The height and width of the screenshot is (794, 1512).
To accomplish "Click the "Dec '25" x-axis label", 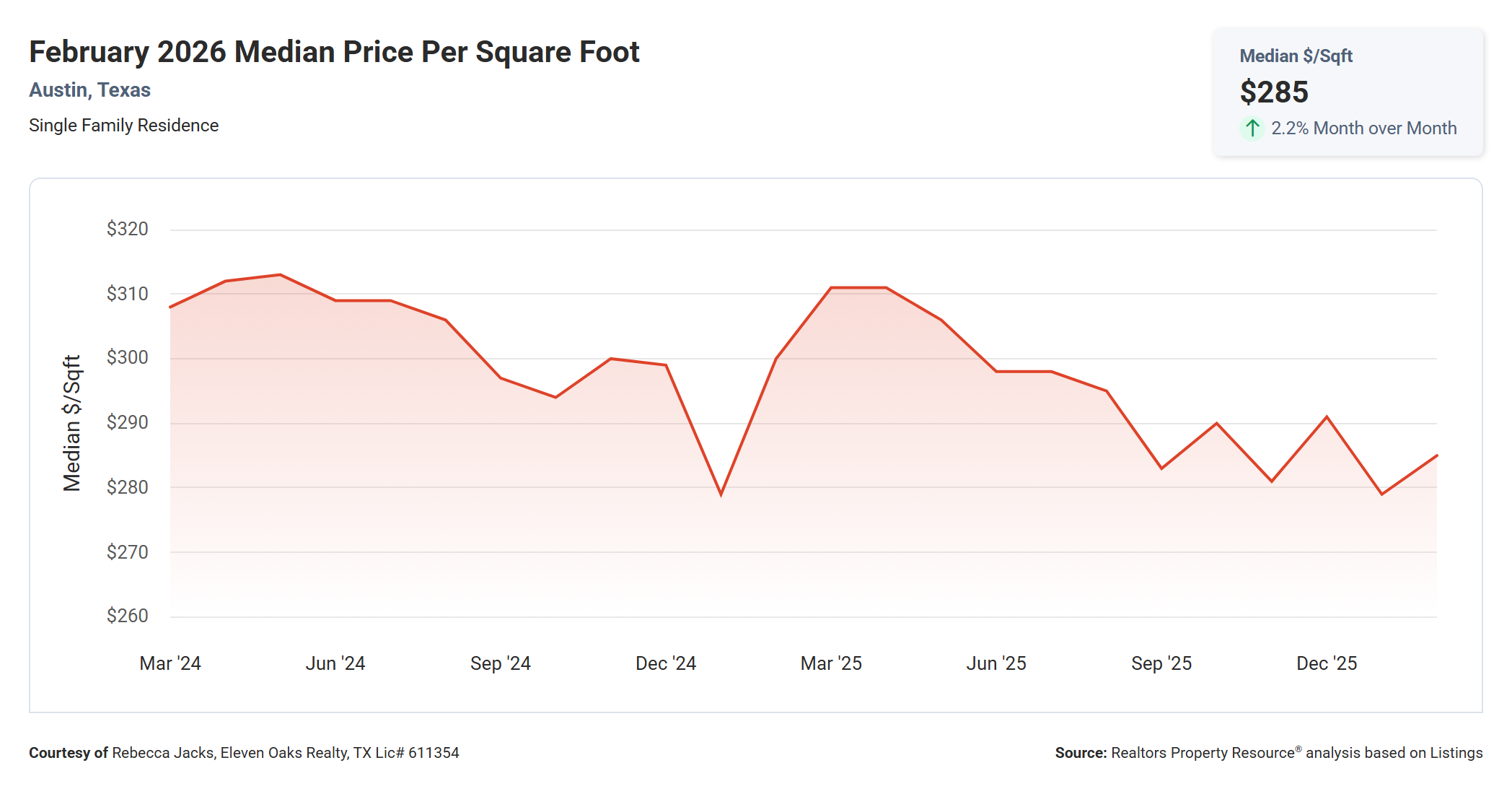I will 1327,663.
